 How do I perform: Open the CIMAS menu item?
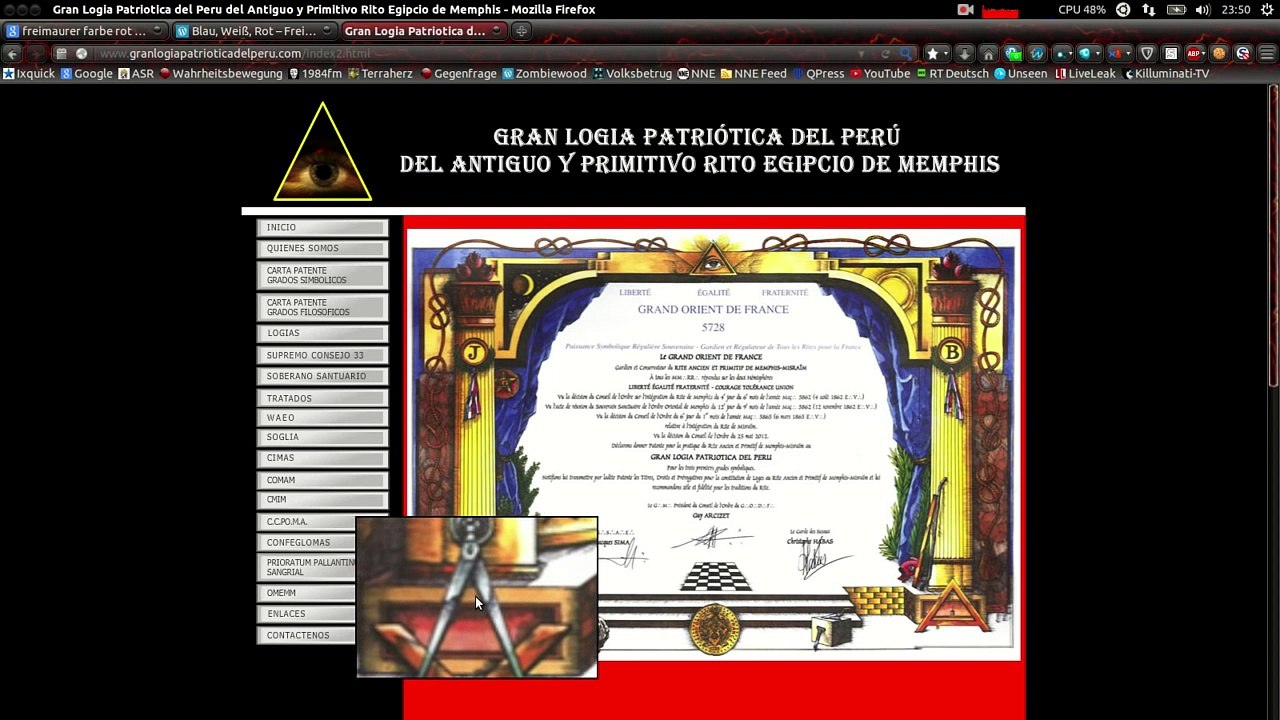pyautogui.click(x=322, y=459)
